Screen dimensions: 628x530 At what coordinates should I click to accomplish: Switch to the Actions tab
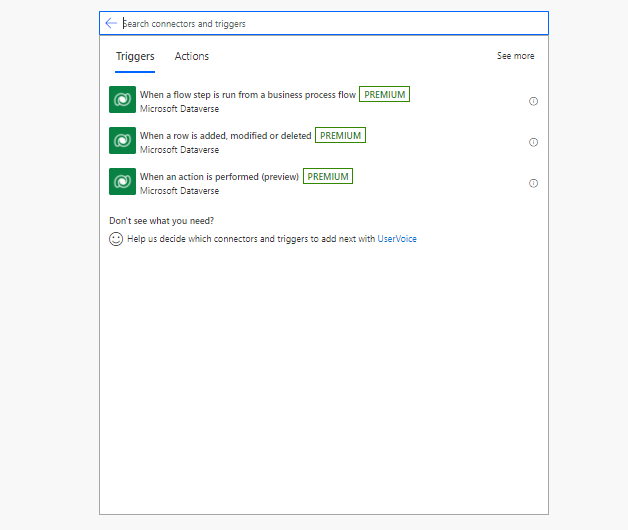(191, 56)
